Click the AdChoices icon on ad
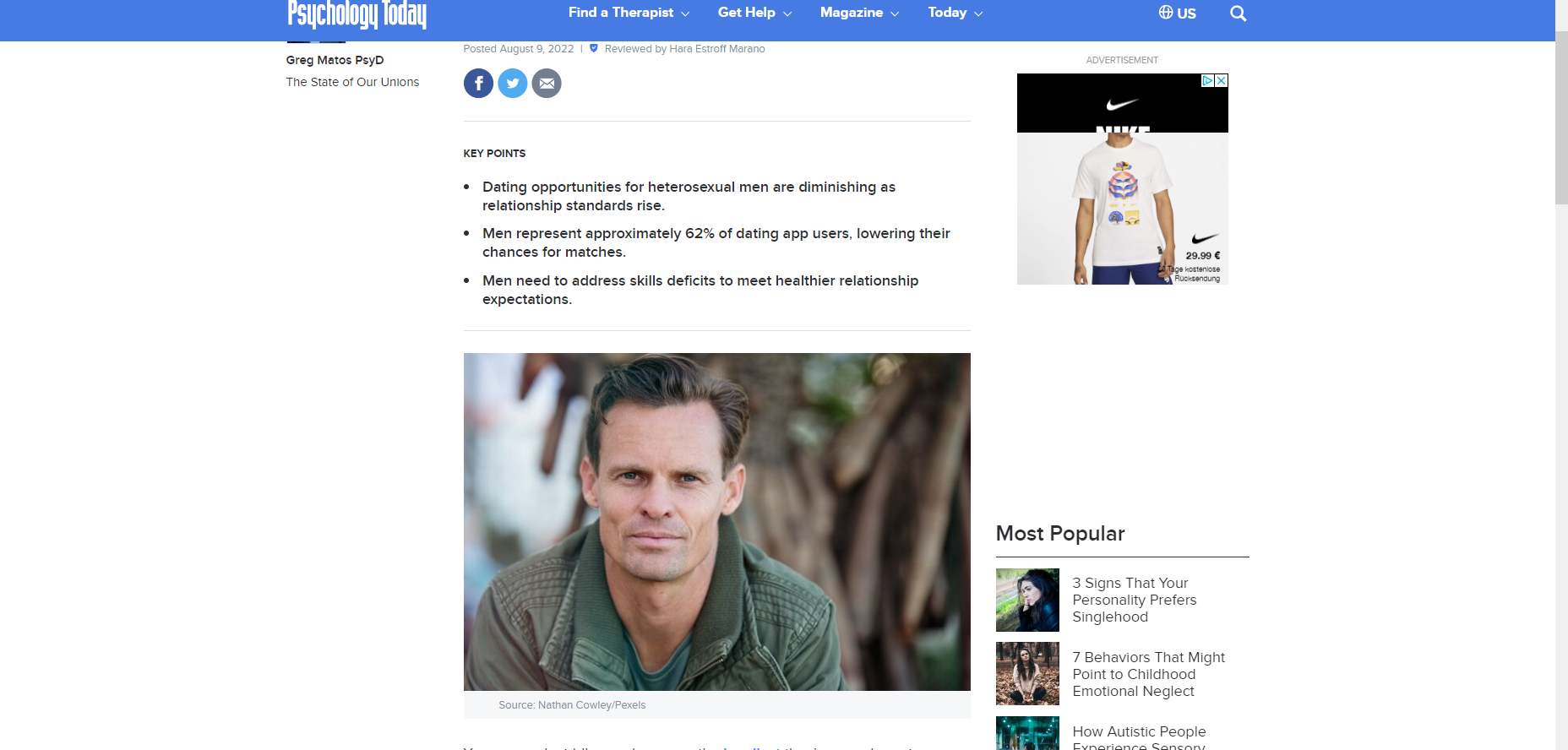 [1208, 80]
